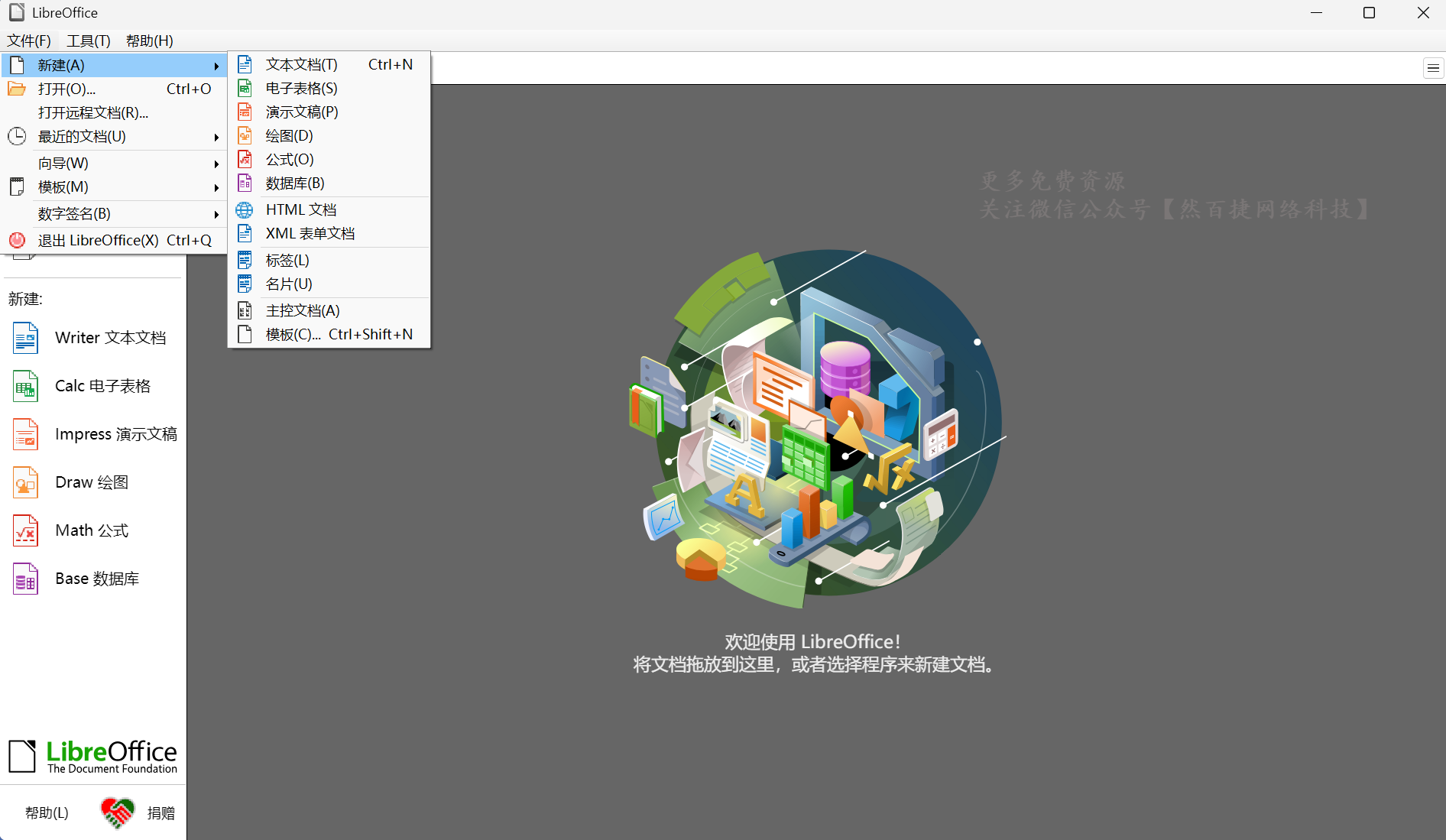Screen dimensions: 1446x840
Task: Click the 帮助(L) button at bottom left
Action: click(x=47, y=812)
